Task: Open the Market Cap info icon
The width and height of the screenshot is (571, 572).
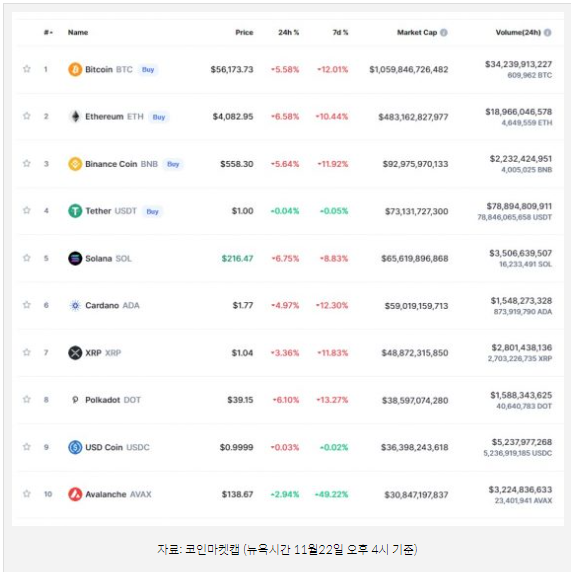Action: tap(444, 32)
